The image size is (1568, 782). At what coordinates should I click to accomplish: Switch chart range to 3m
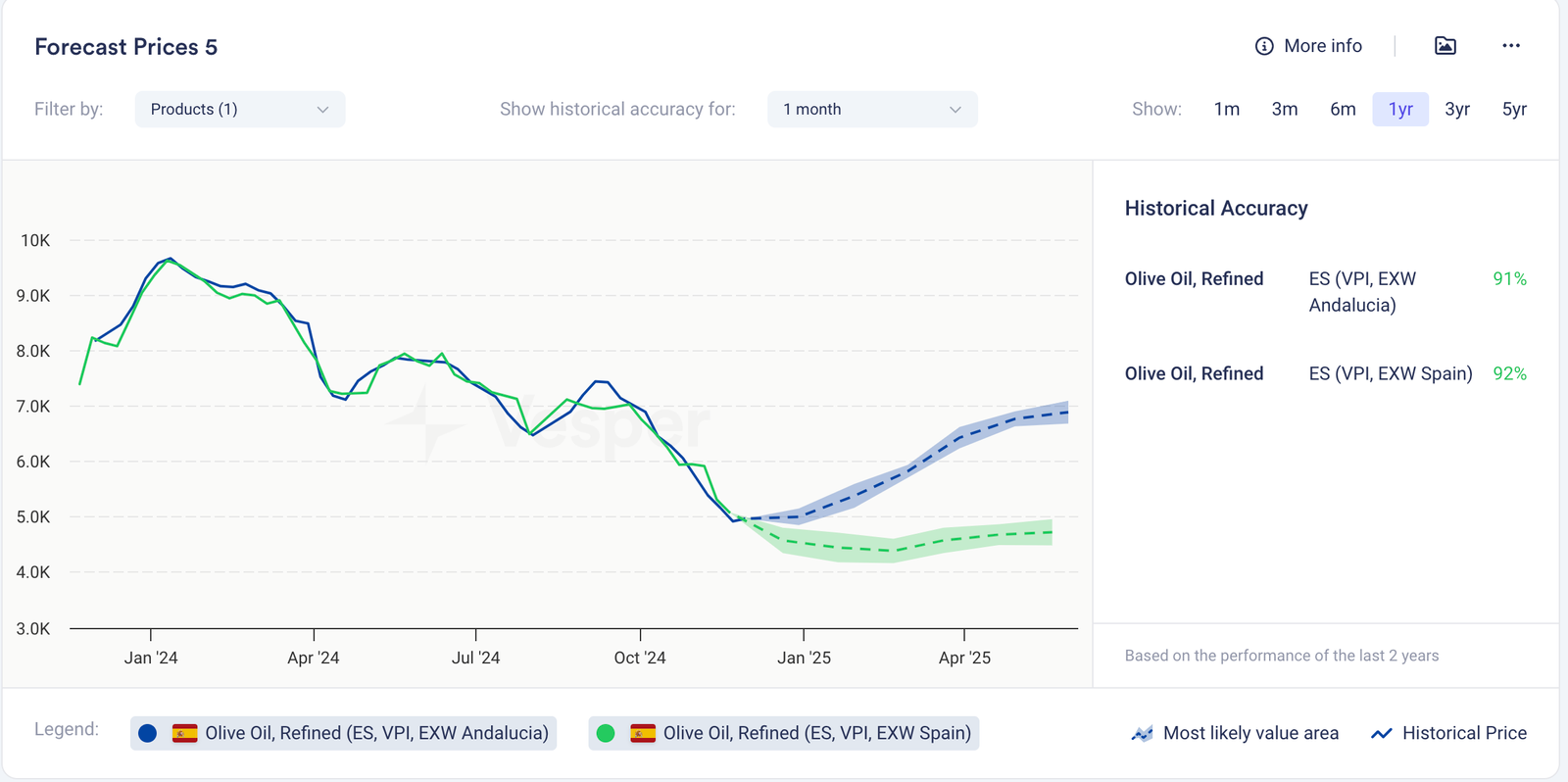[1284, 109]
